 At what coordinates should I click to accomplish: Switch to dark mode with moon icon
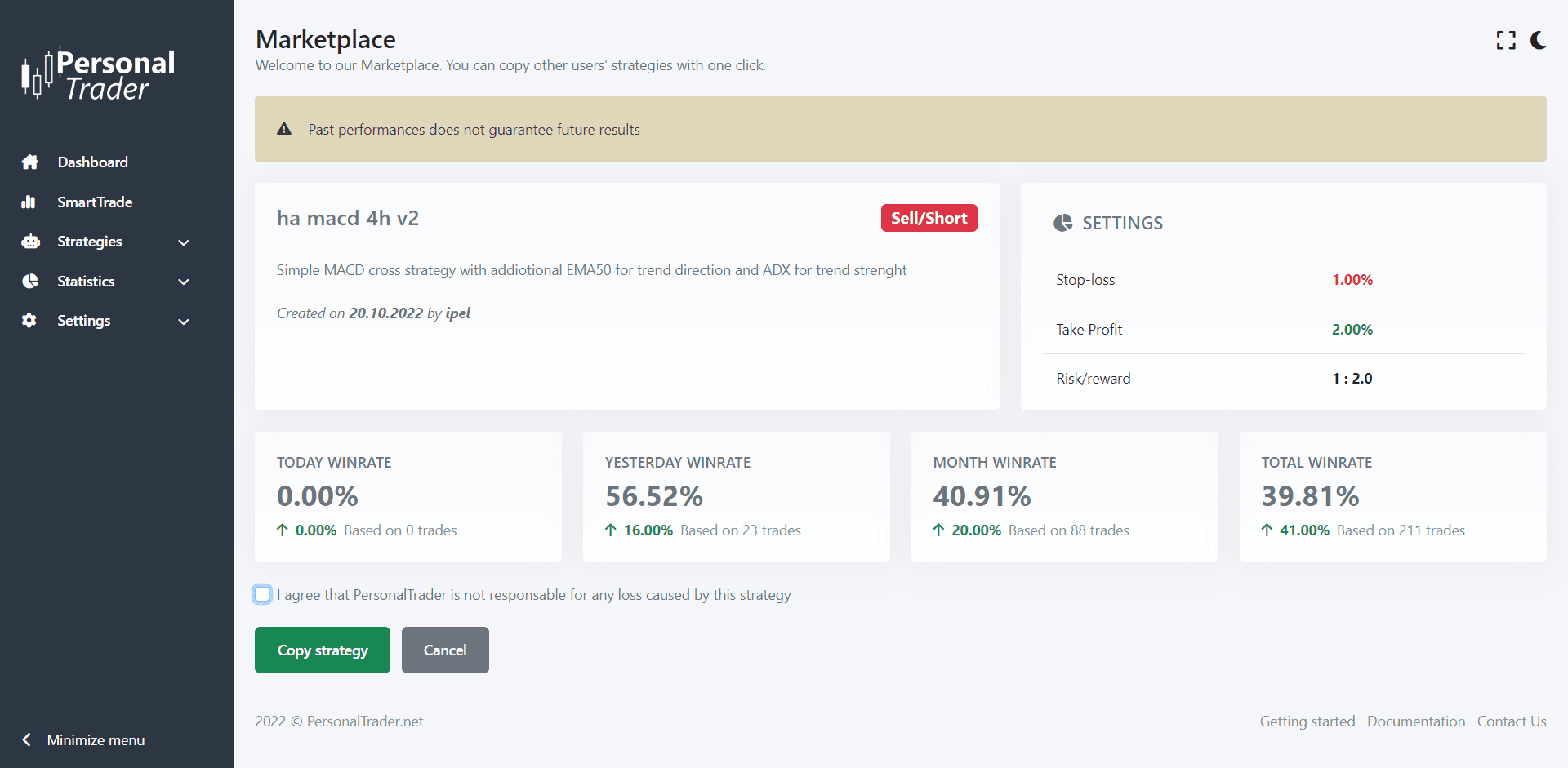(x=1539, y=41)
